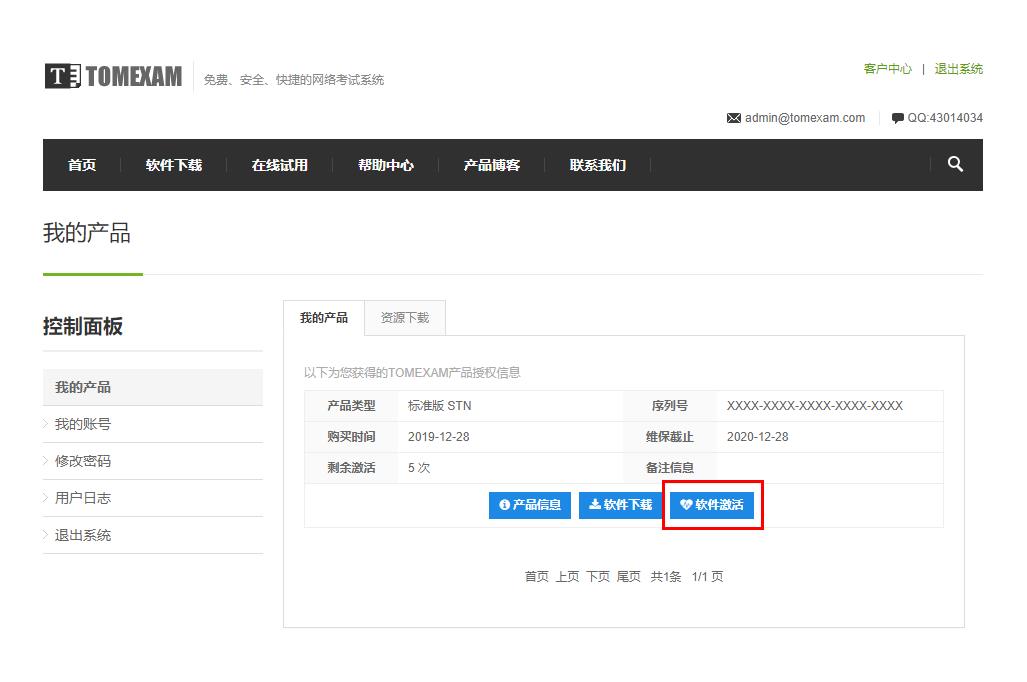Click the search magnifier icon
The height and width of the screenshot is (682, 1027).
(955, 164)
